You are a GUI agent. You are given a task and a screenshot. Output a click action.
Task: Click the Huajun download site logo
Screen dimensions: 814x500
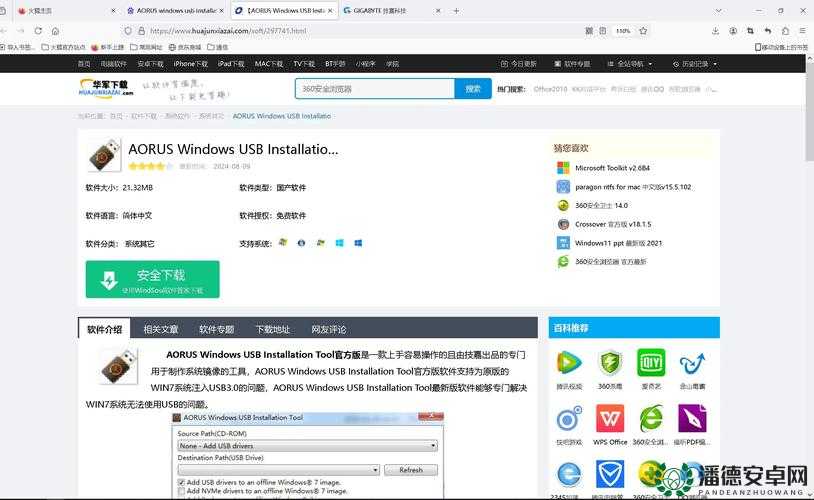coord(106,88)
